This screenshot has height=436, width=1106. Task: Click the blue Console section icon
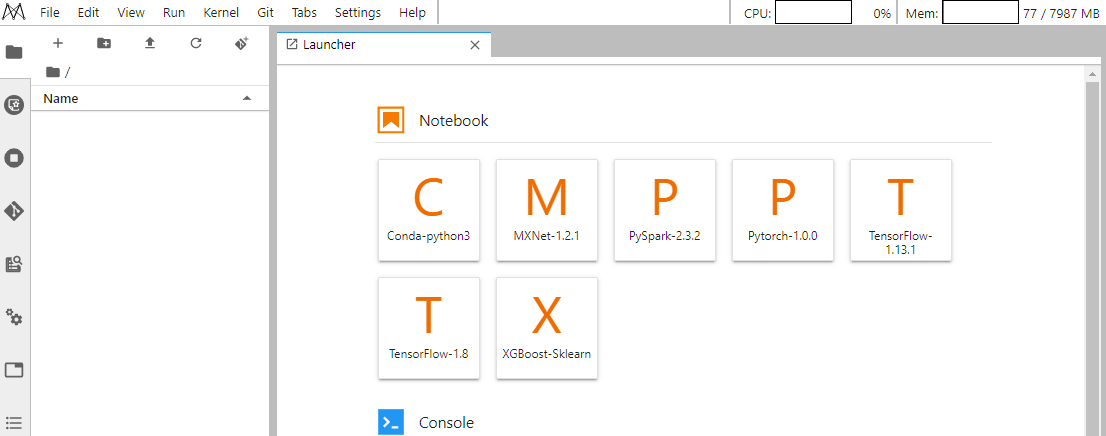(391, 422)
